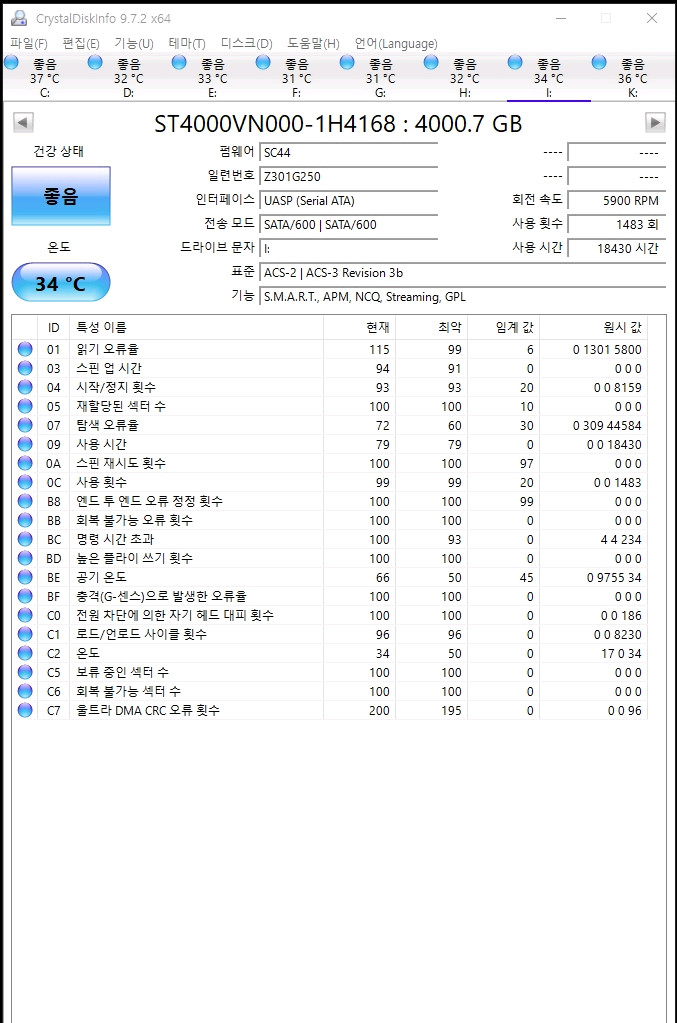Select raw value 0 9755 34
The width and height of the screenshot is (677, 1023).
(x=614, y=577)
